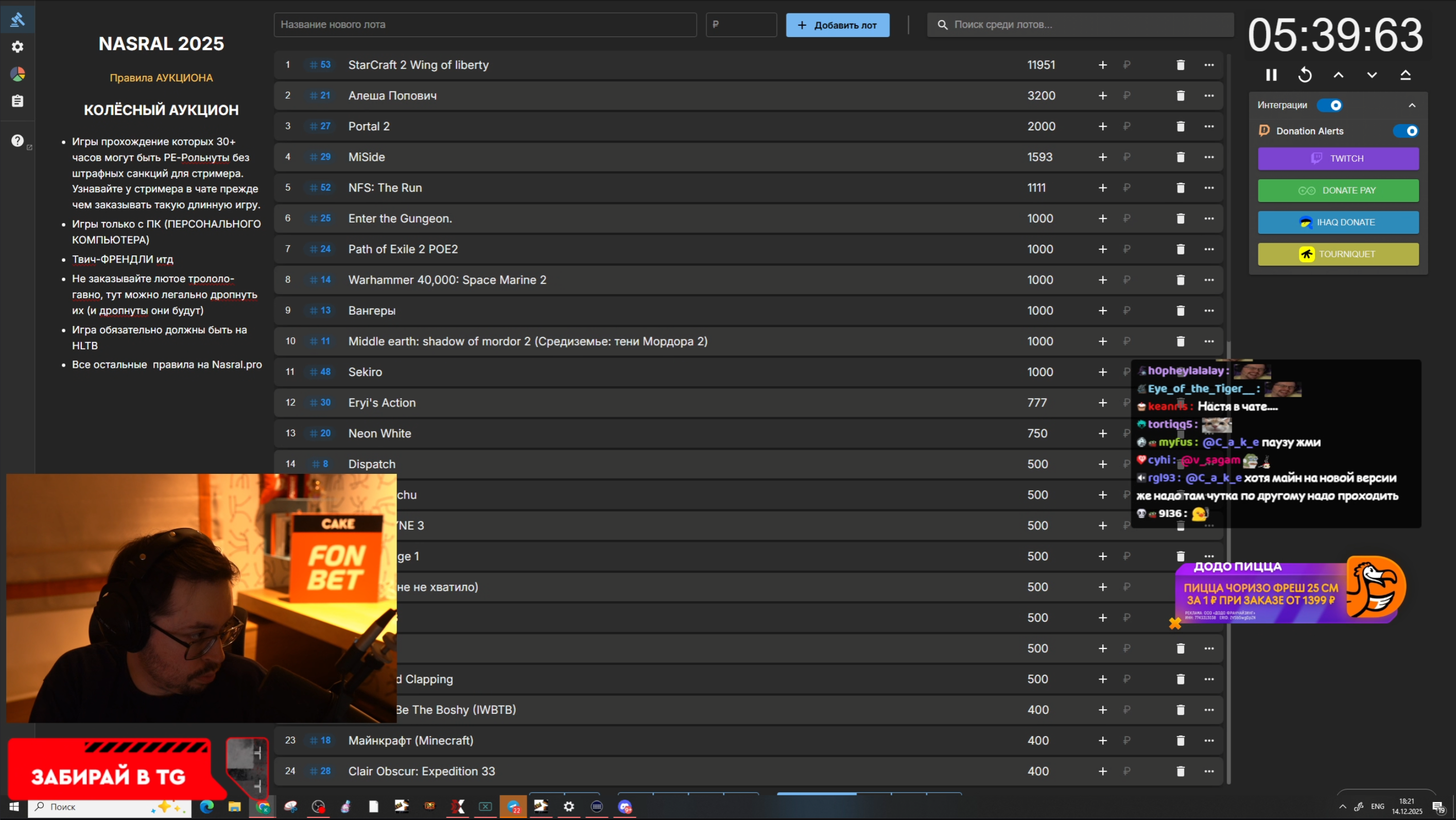Open the wheel pie chart sidebar icon

click(x=18, y=74)
